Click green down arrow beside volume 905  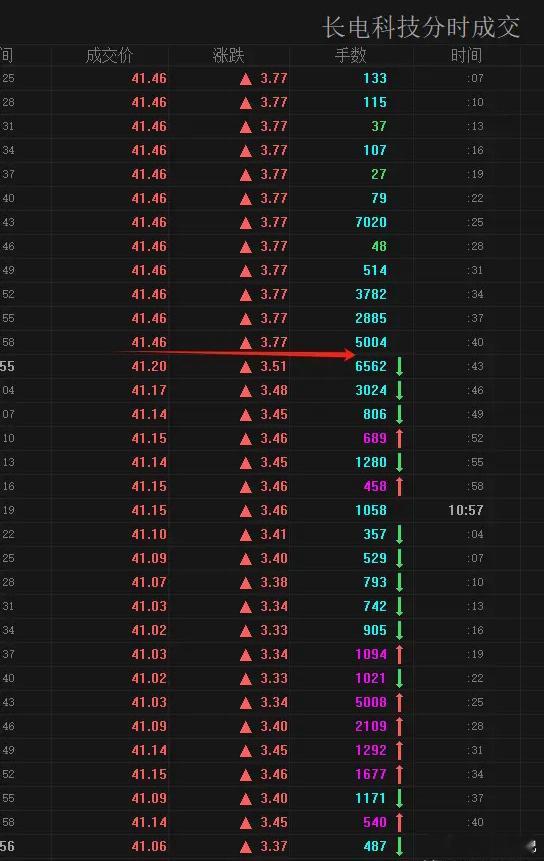click(x=400, y=630)
